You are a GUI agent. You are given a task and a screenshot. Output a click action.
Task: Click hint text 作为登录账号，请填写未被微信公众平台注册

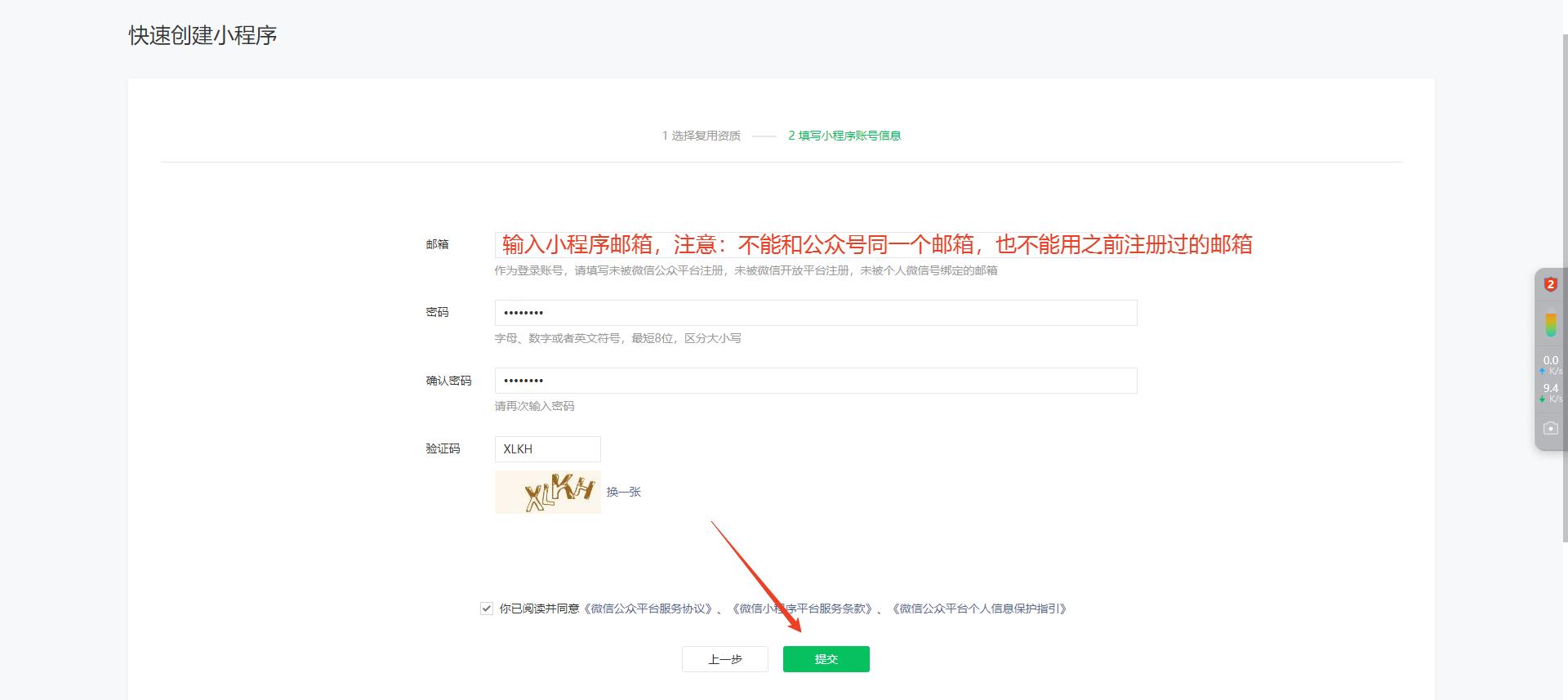(x=746, y=270)
